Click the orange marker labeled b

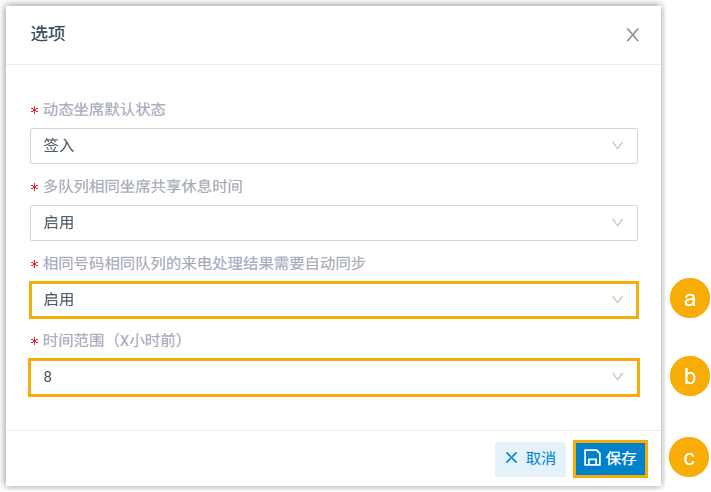click(689, 377)
